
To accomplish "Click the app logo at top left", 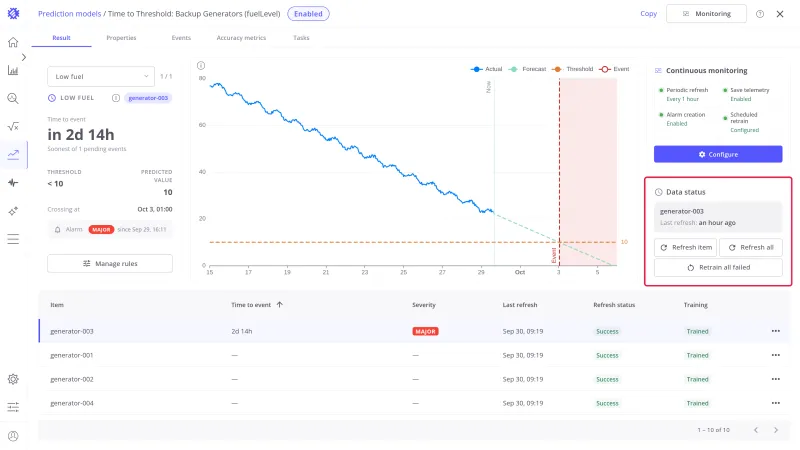I will tap(13, 14).
